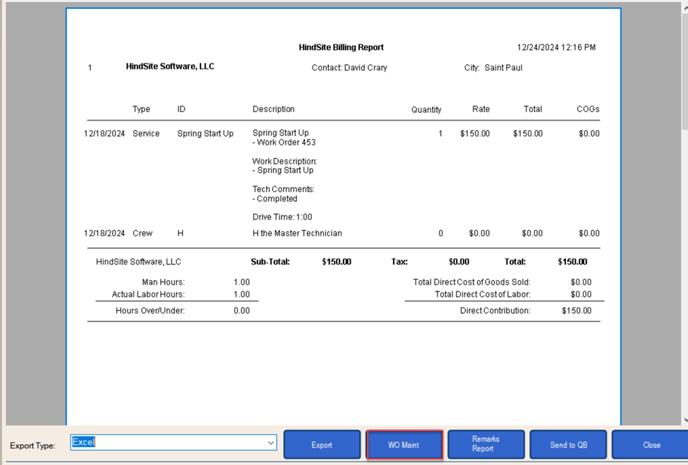Click the Hours Over/Under value '0.00'
Image resolution: width=688 pixels, height=465 pixels.
click(x=242, y=311)
